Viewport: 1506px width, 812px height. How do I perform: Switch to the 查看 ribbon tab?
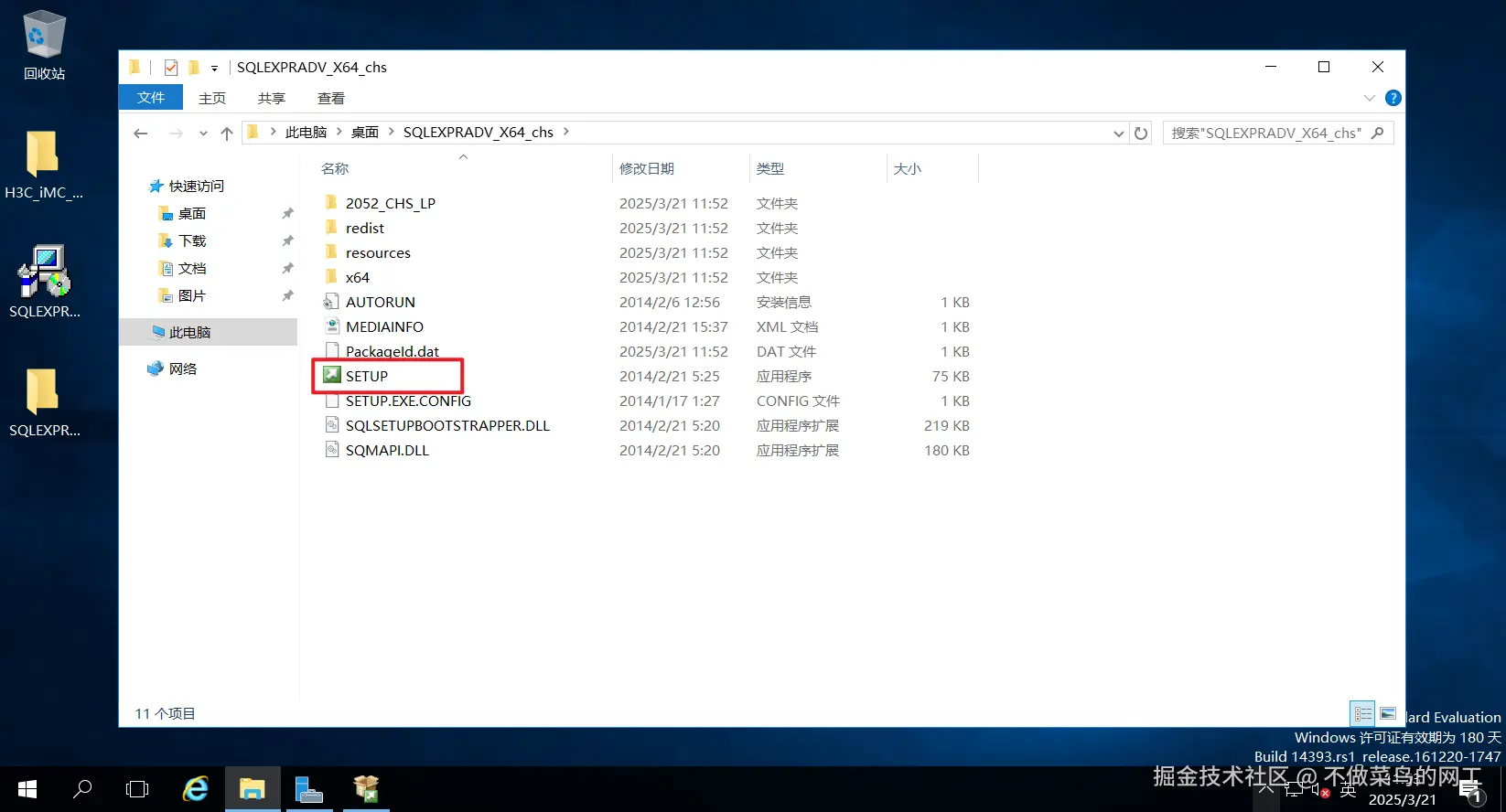[x=331, y=98]
